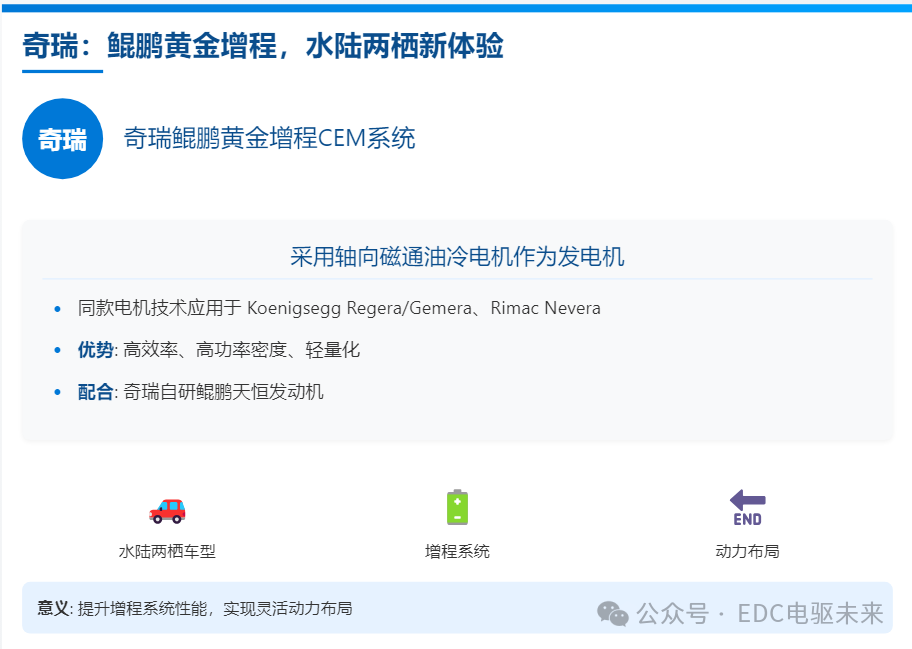The image size is (912, 649).
Task: Click the 动力布局 label
Action: [x=747, y=551]
